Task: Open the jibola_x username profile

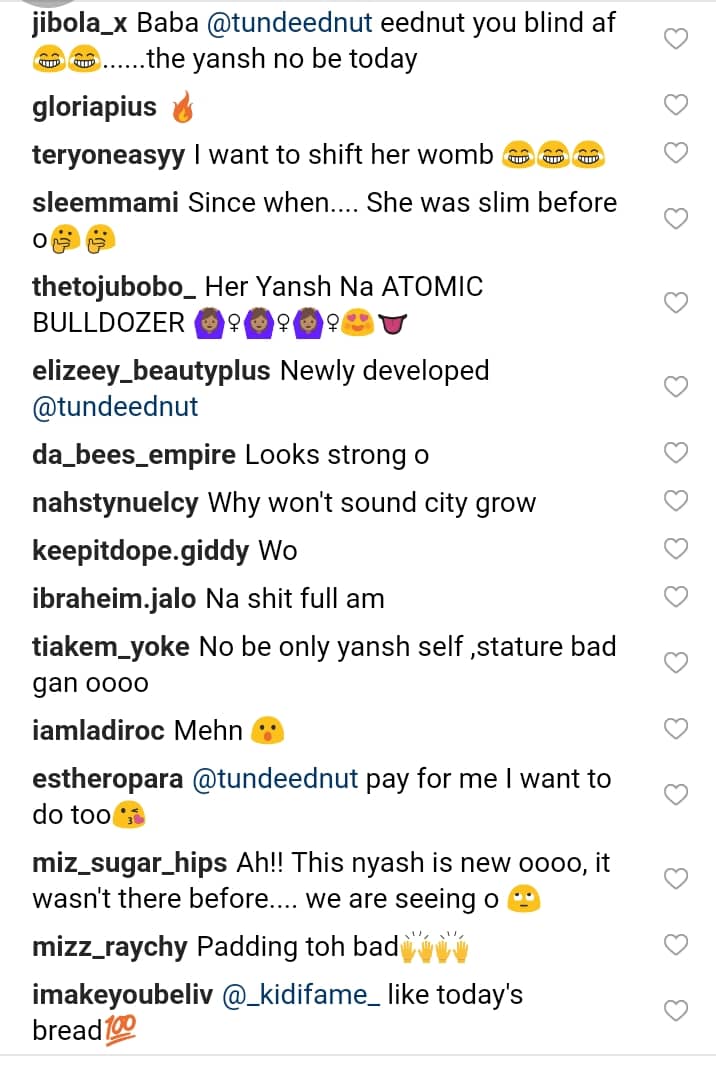Action: click(x=80, y=23)
